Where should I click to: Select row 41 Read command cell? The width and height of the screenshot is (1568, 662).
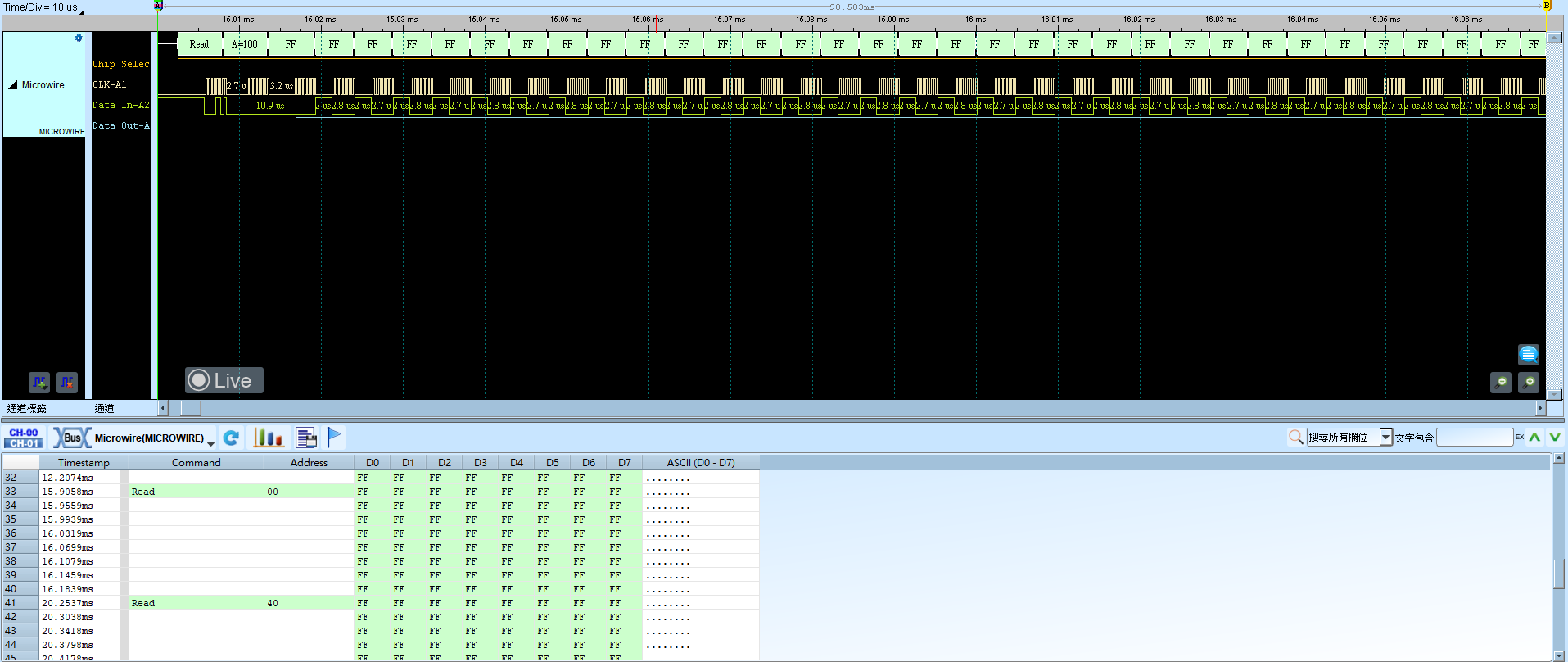pos(197,603)
